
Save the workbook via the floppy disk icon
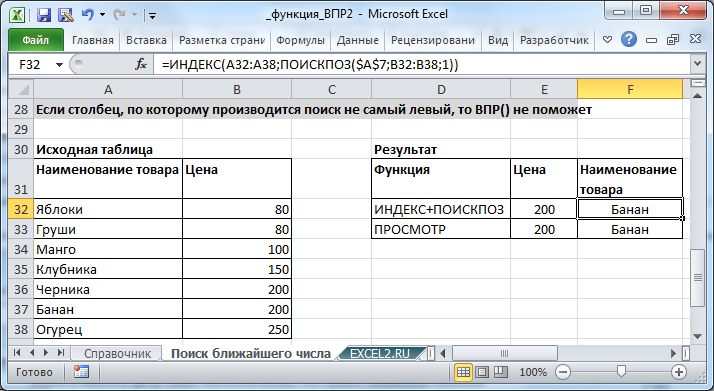pos(44,15)
